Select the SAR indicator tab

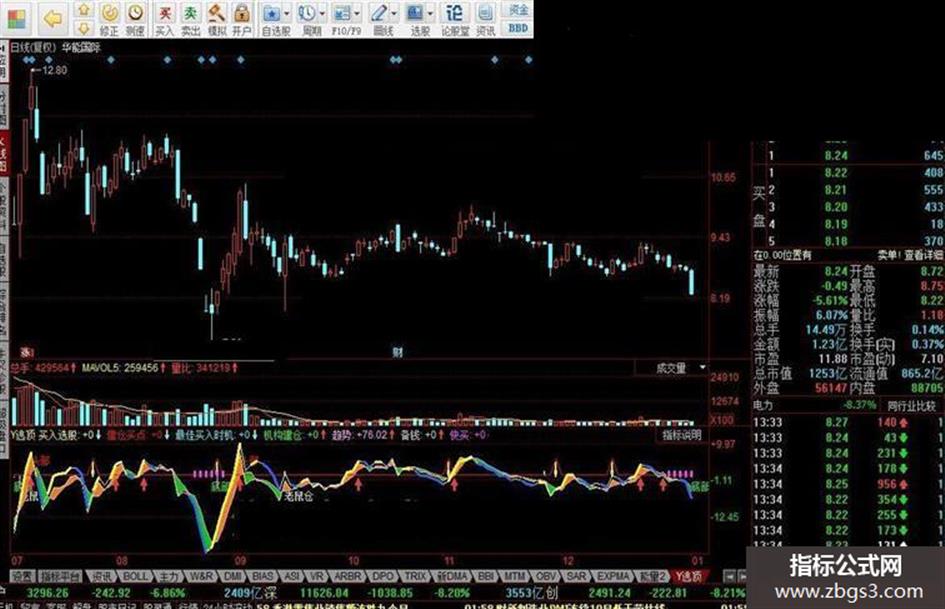pos(576,576)
